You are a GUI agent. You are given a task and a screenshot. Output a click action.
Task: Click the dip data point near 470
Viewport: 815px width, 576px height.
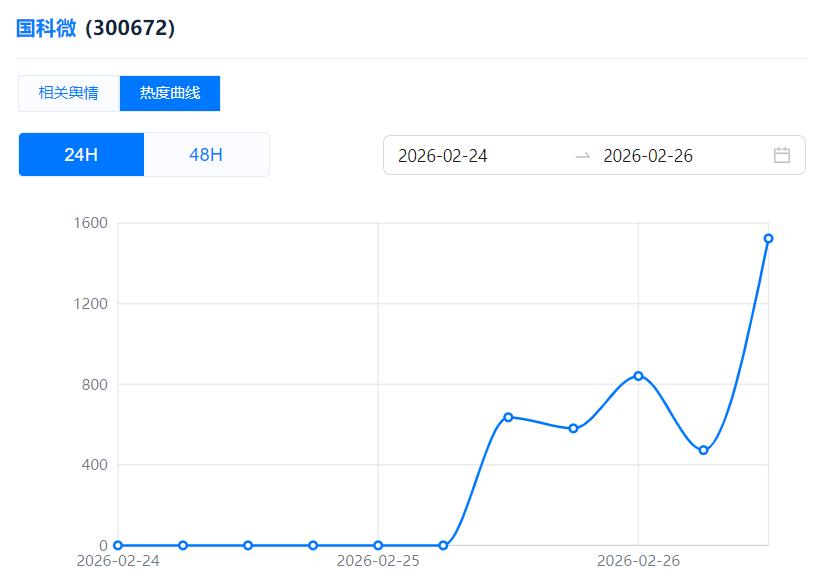pyautogui.click(x=703, y=450)
